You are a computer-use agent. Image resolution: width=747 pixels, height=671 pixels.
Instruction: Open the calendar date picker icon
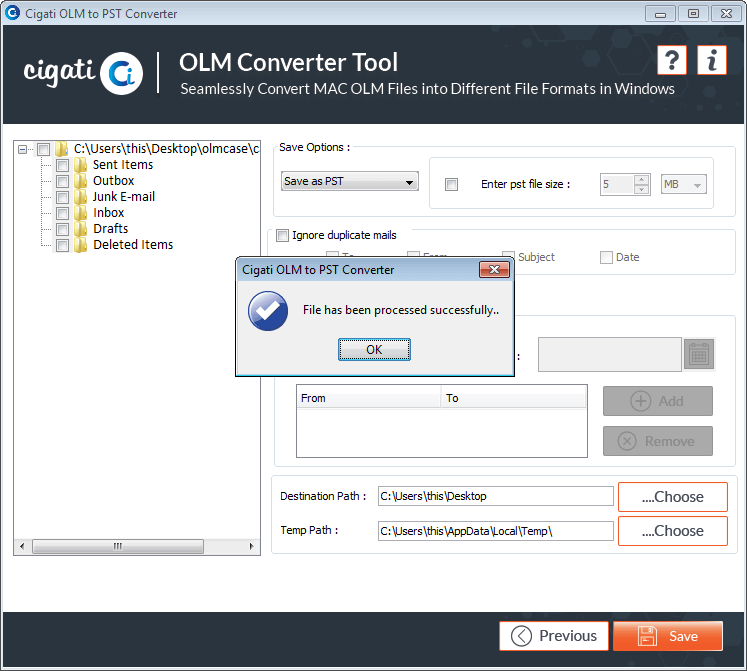click(699, 354)
